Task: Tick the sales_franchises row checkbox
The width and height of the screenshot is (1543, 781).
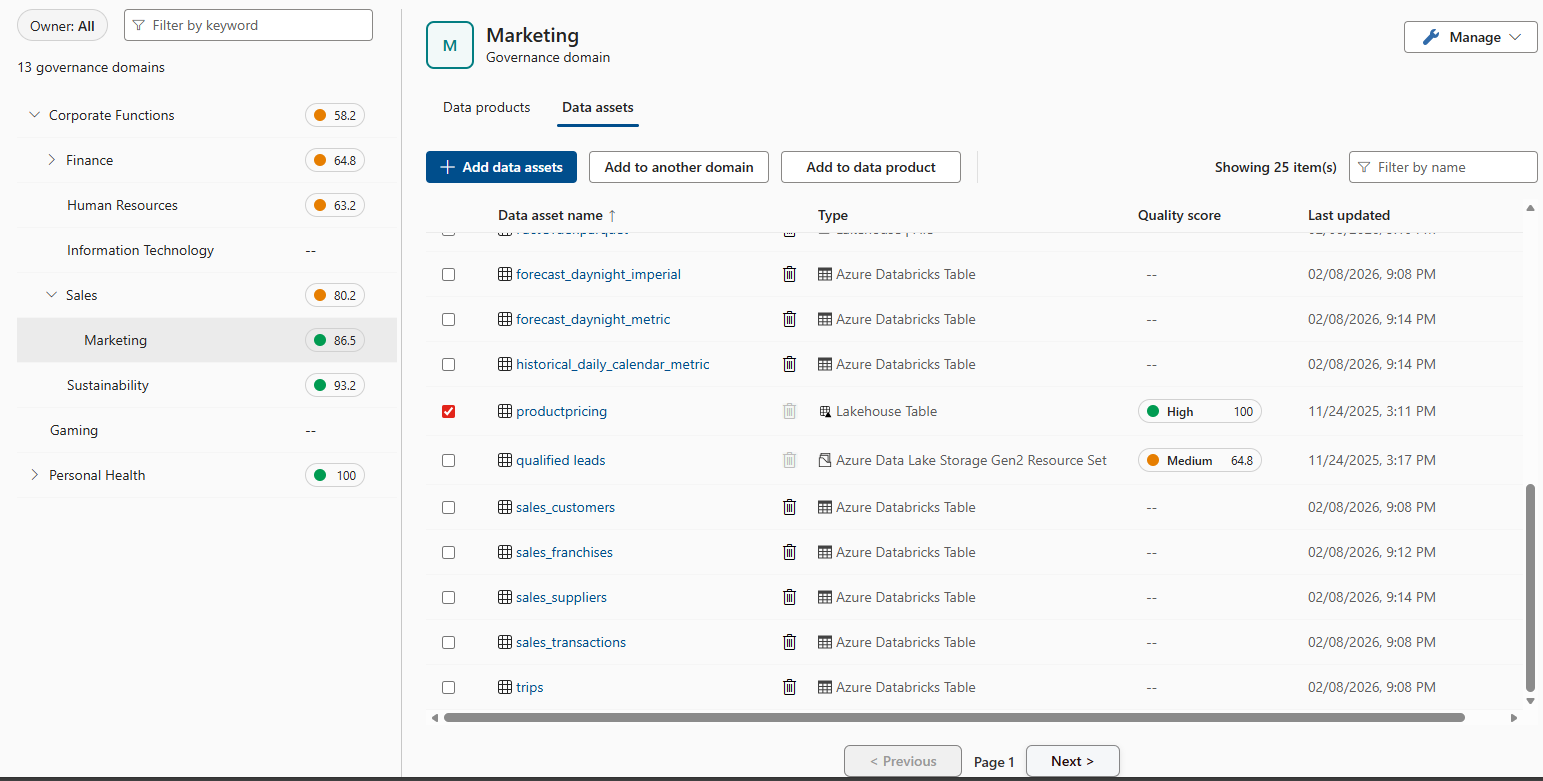Action: click(x=448, y=552)
